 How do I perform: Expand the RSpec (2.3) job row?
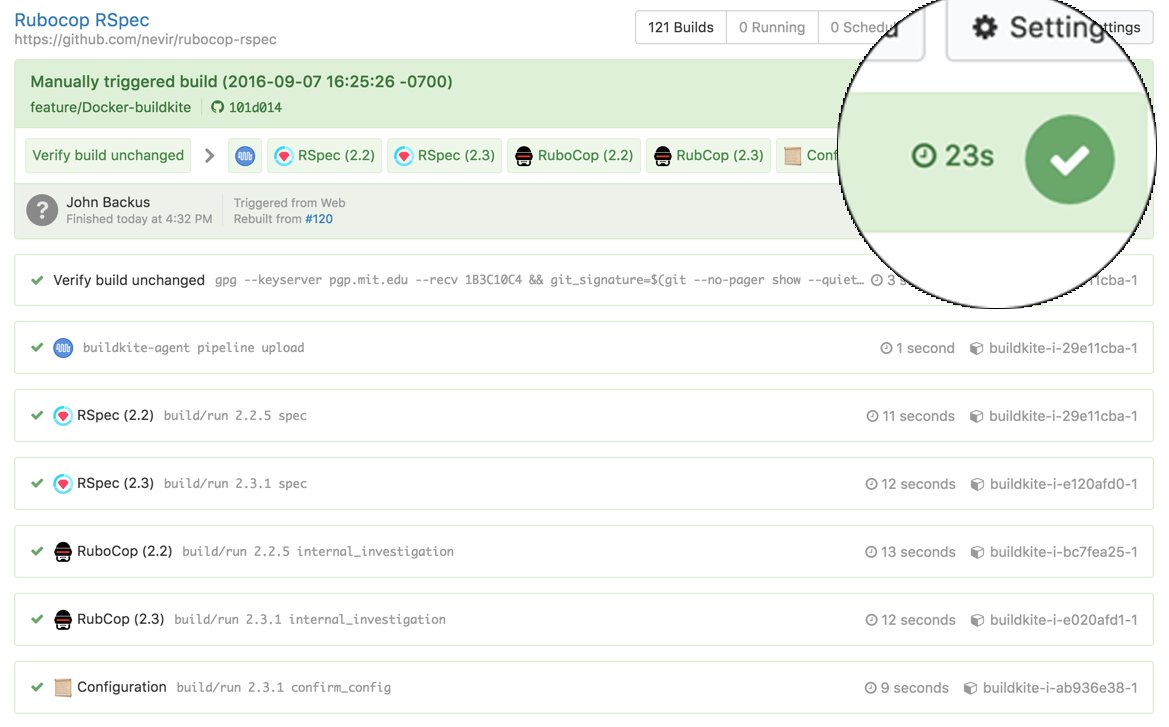[584, 483]
